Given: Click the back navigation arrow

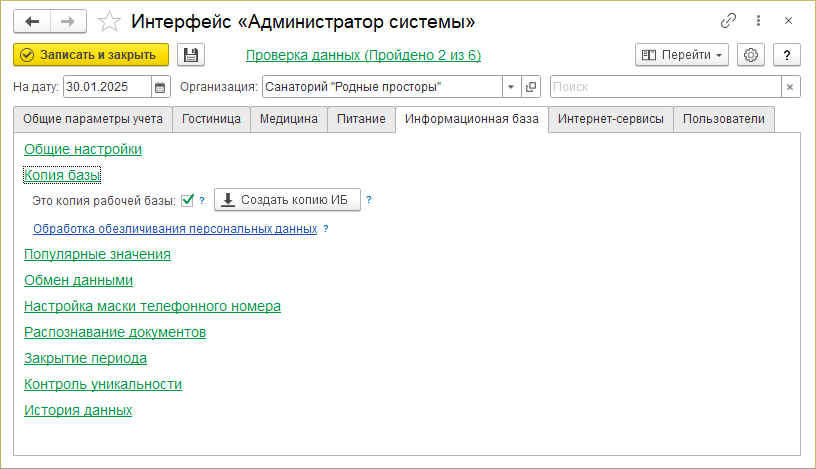Looking at the screenshot, I should point(31,21).
